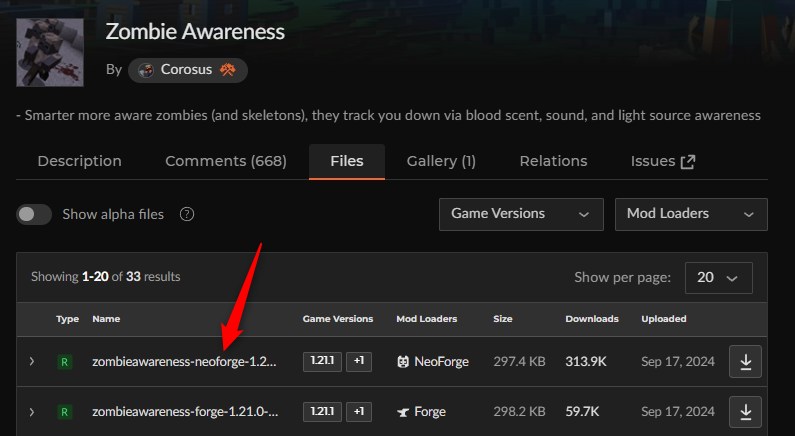Download the NeoForge file via download icon
795x436 pixels.
[745, 361]
